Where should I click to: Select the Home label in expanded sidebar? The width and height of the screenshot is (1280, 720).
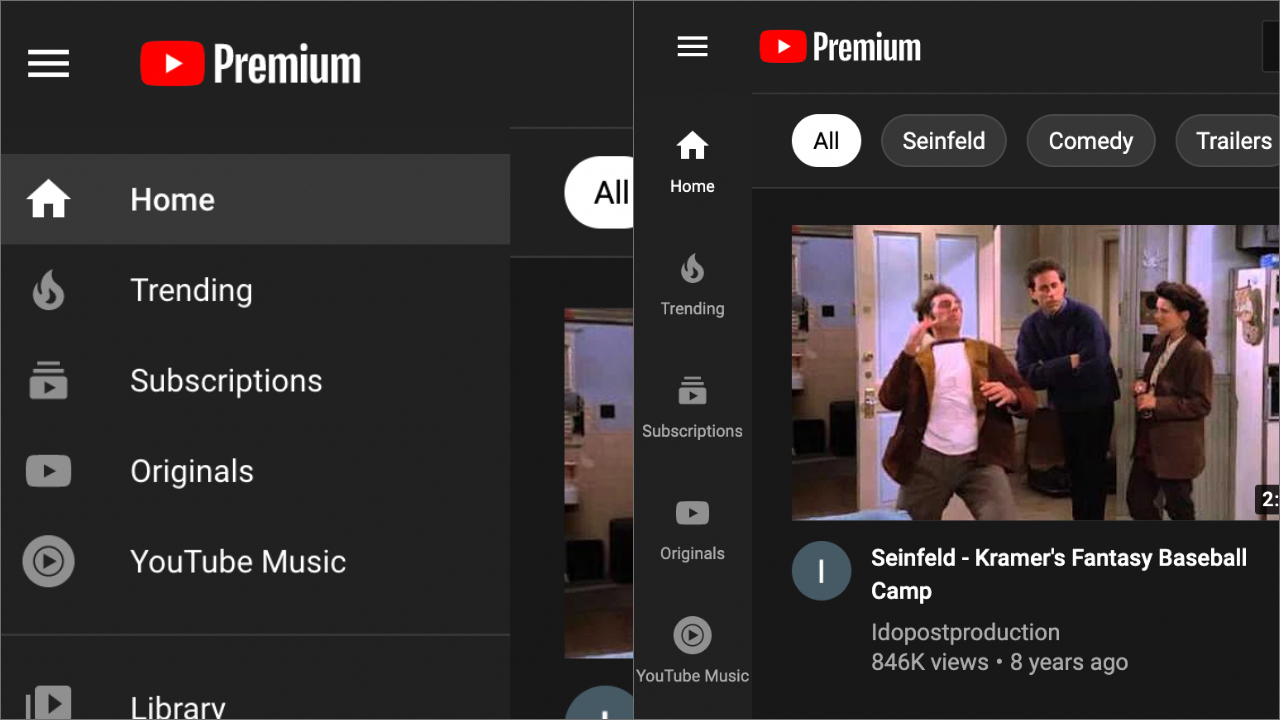(x=172, y=200)
